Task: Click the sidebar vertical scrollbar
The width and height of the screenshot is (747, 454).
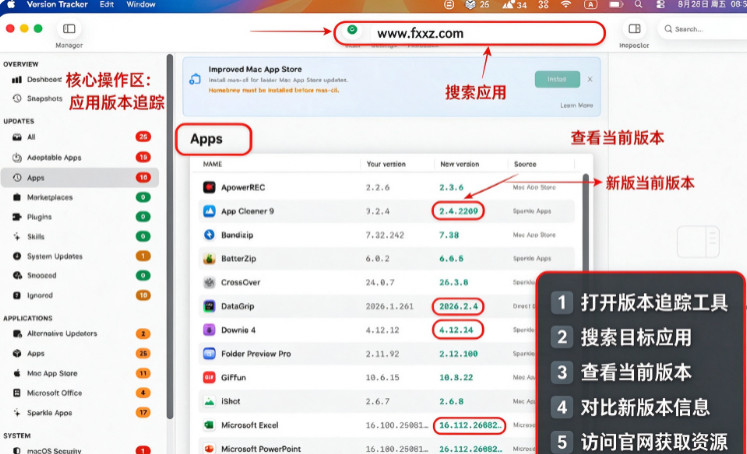Action: [x=169, y=237]
